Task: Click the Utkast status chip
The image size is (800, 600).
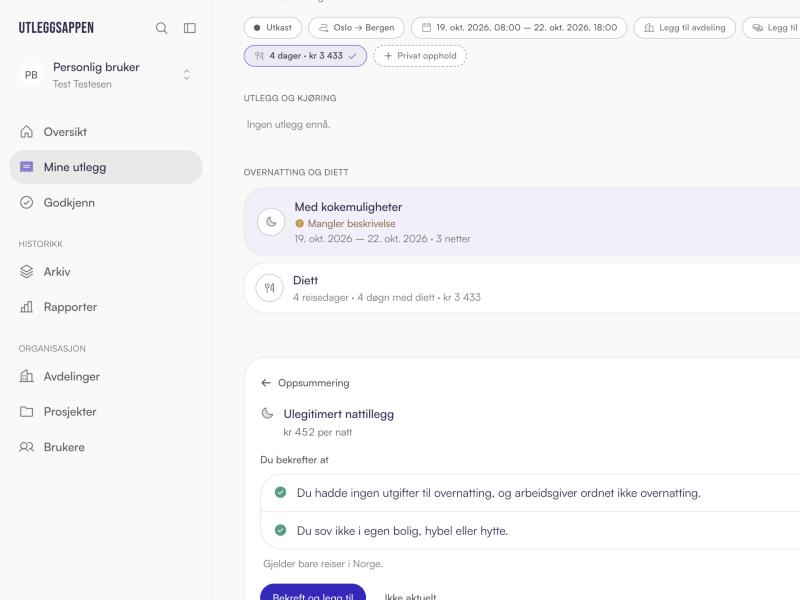Action: coord(272,28)
